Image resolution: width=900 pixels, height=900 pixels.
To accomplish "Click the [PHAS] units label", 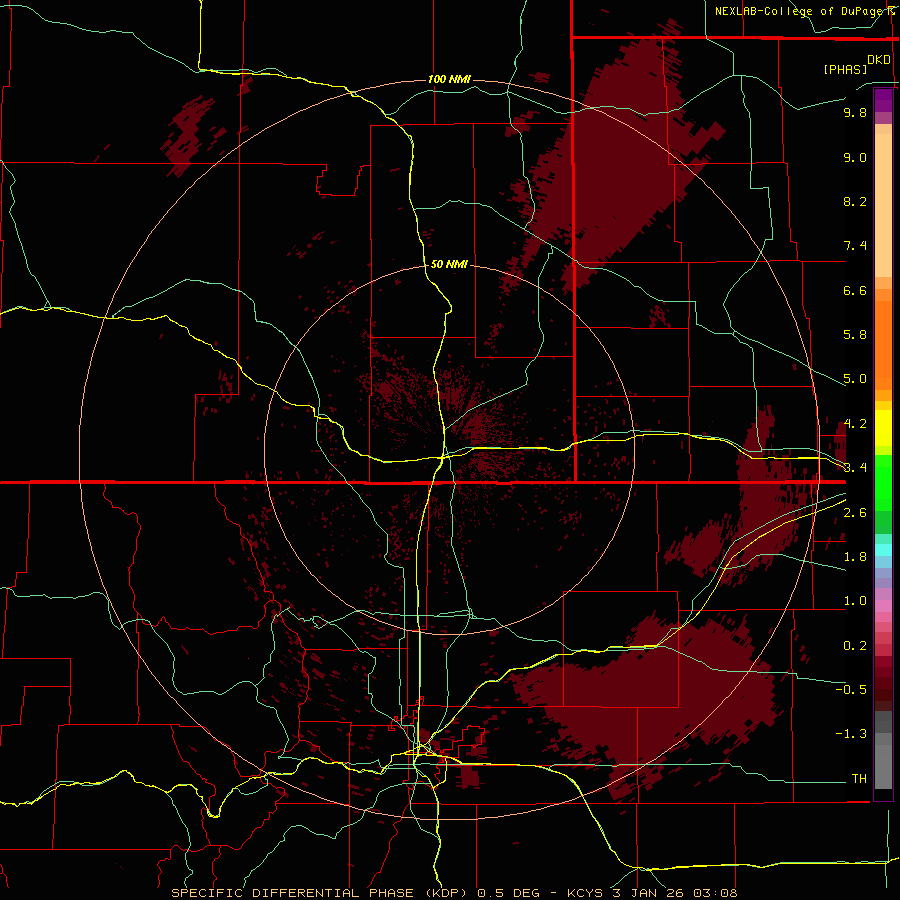I will point(845,69).
